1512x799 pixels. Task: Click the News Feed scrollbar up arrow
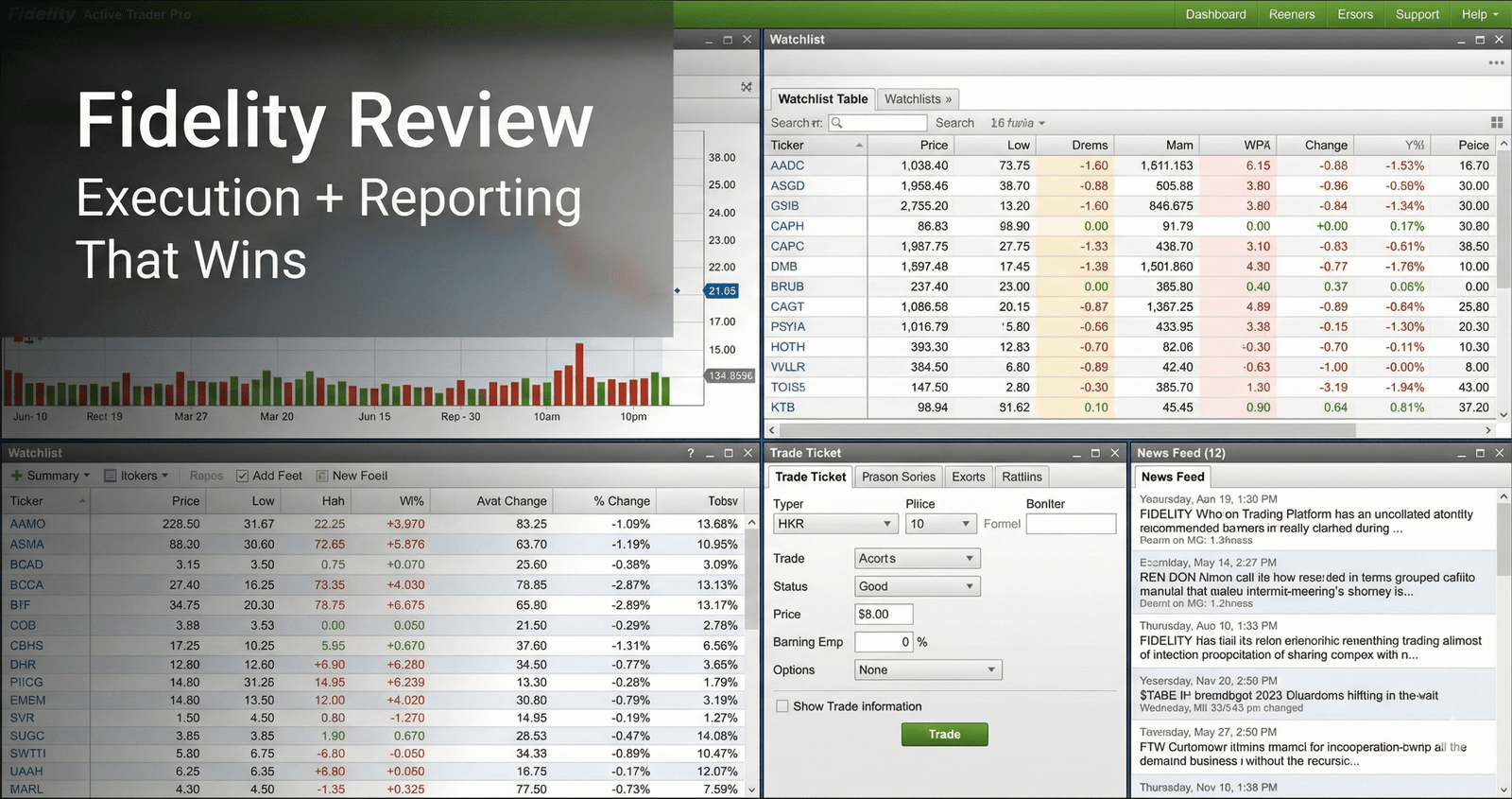(1503, 496)
